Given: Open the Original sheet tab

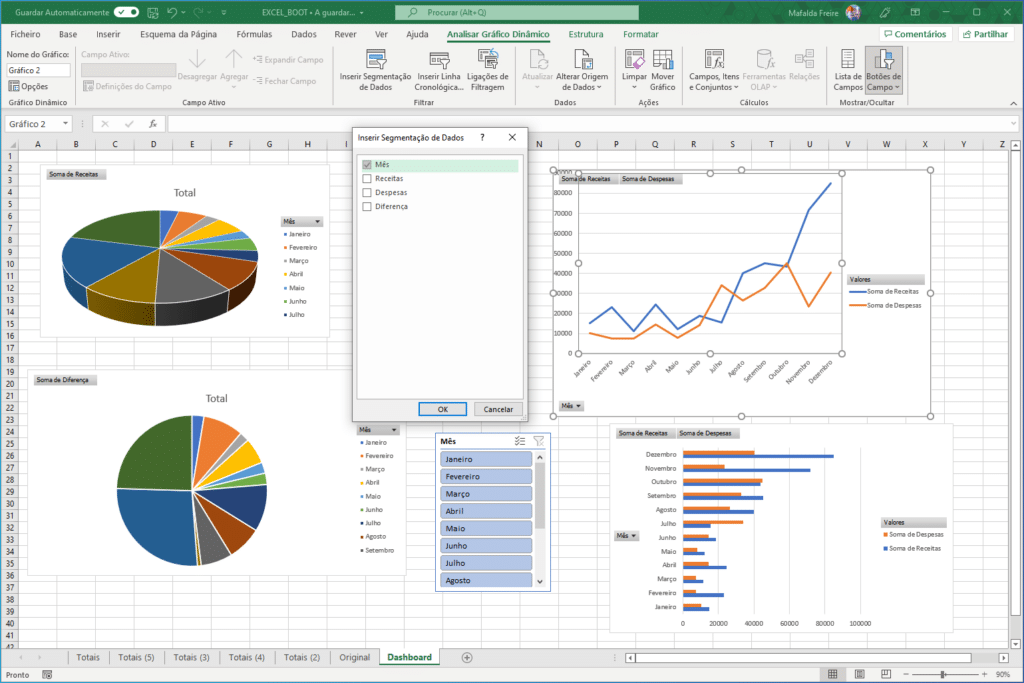Looking at the screenshot, I should (x=357, y=657).
